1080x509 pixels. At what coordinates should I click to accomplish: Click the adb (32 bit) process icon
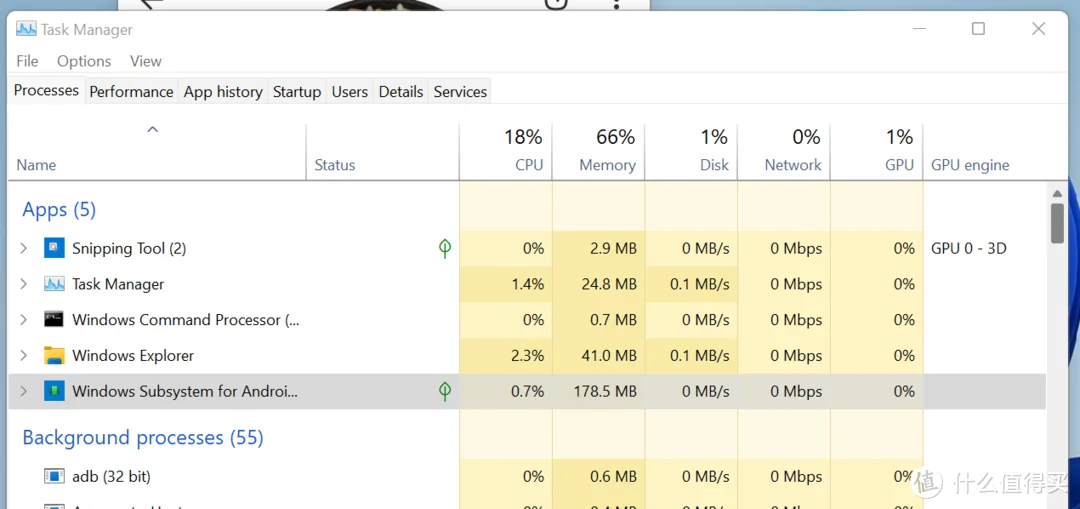tap(54, 476)
